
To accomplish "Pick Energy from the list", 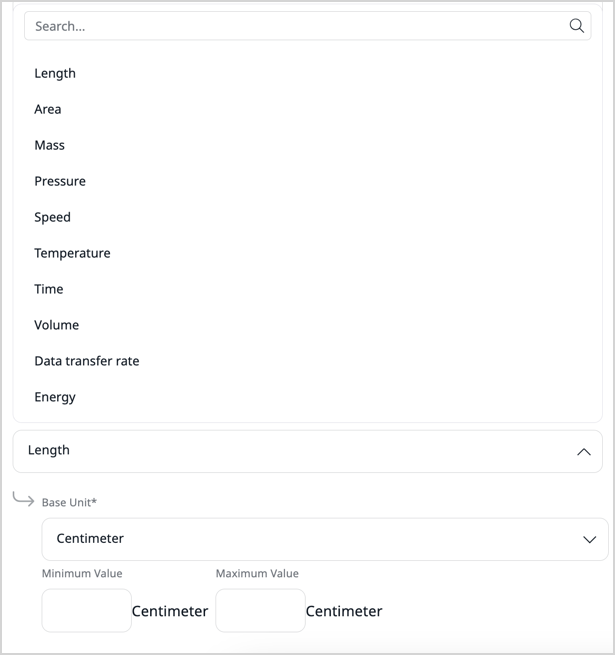I will 55,397.
